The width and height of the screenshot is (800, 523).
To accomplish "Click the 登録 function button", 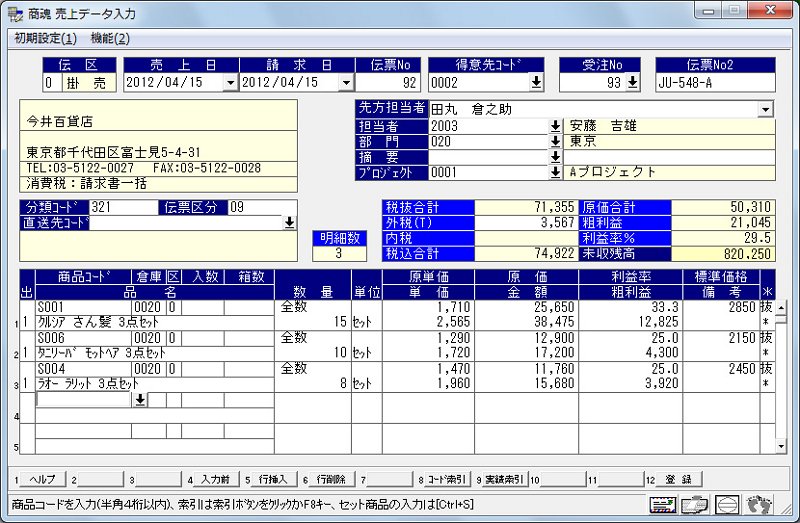I will click(x=678, y=479).
